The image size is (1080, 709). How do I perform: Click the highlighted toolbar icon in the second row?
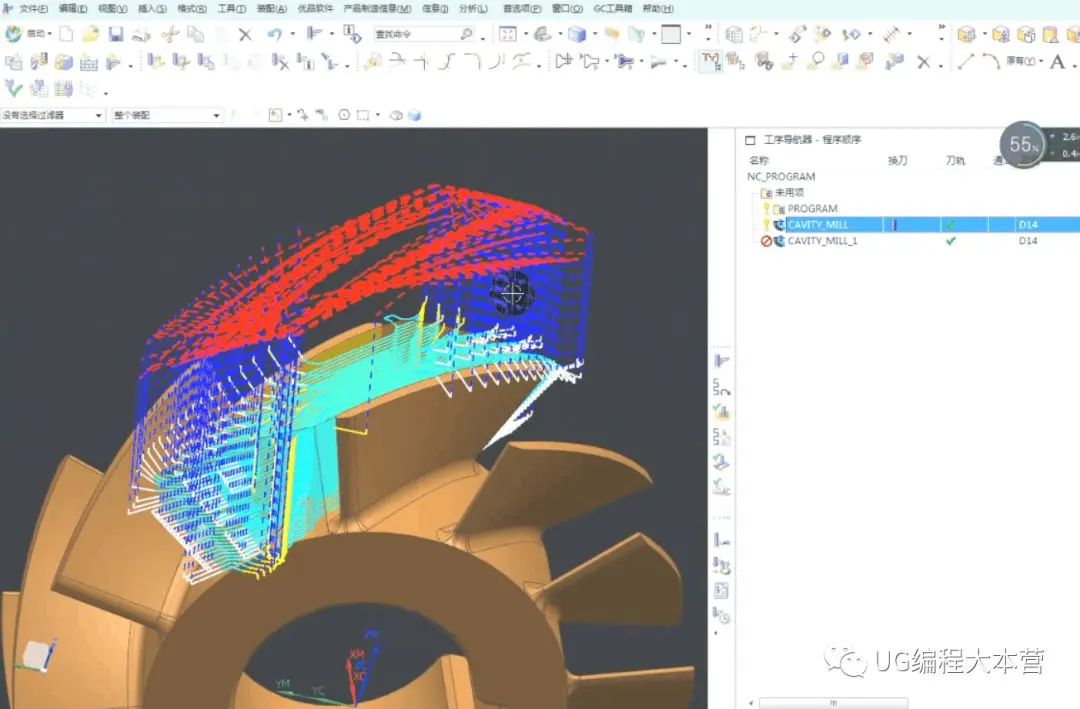tap(711, 62)
